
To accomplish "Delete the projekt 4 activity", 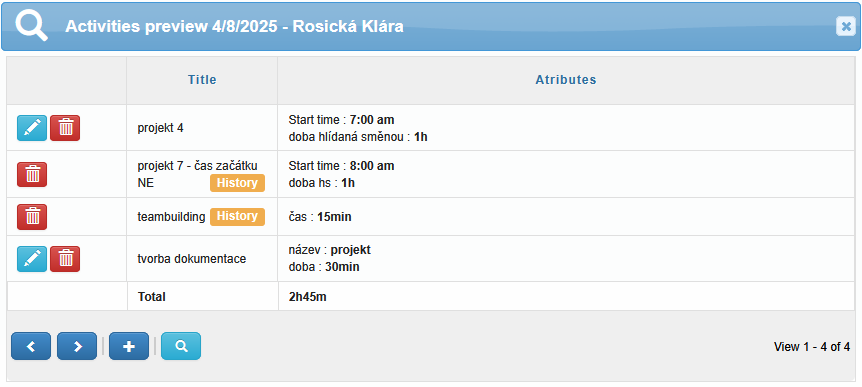I will [x=65, y=128].
